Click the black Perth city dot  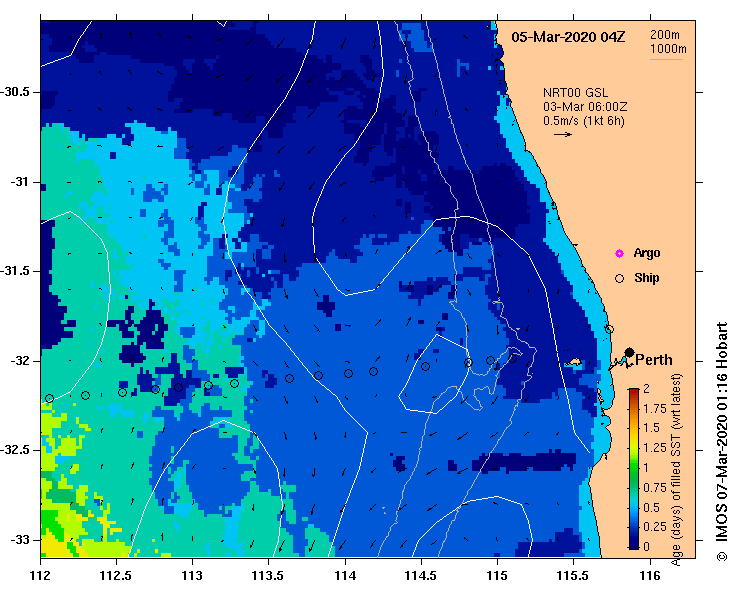coord(629,353)
